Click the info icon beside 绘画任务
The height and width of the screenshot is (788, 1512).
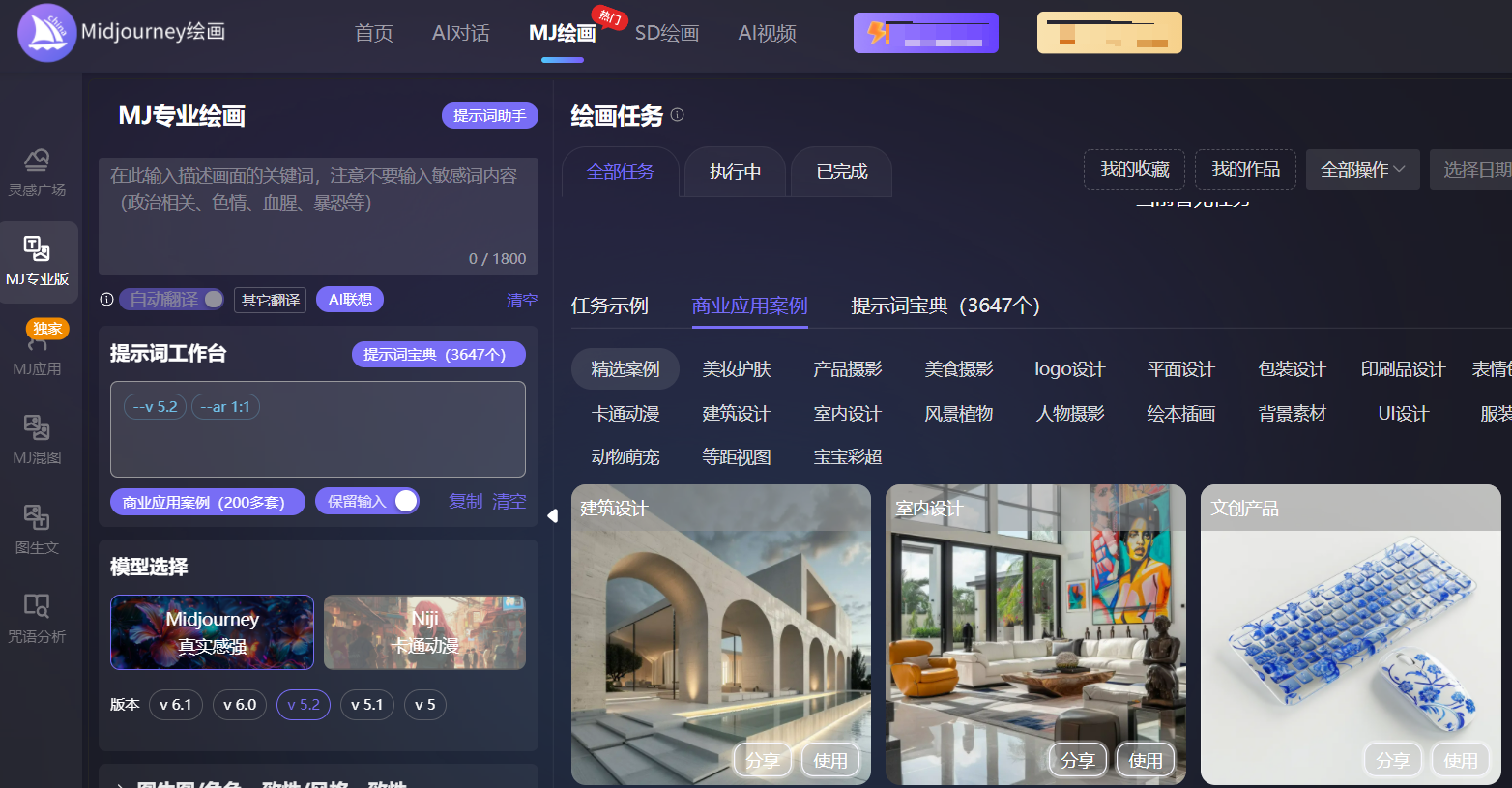[677, 115]
